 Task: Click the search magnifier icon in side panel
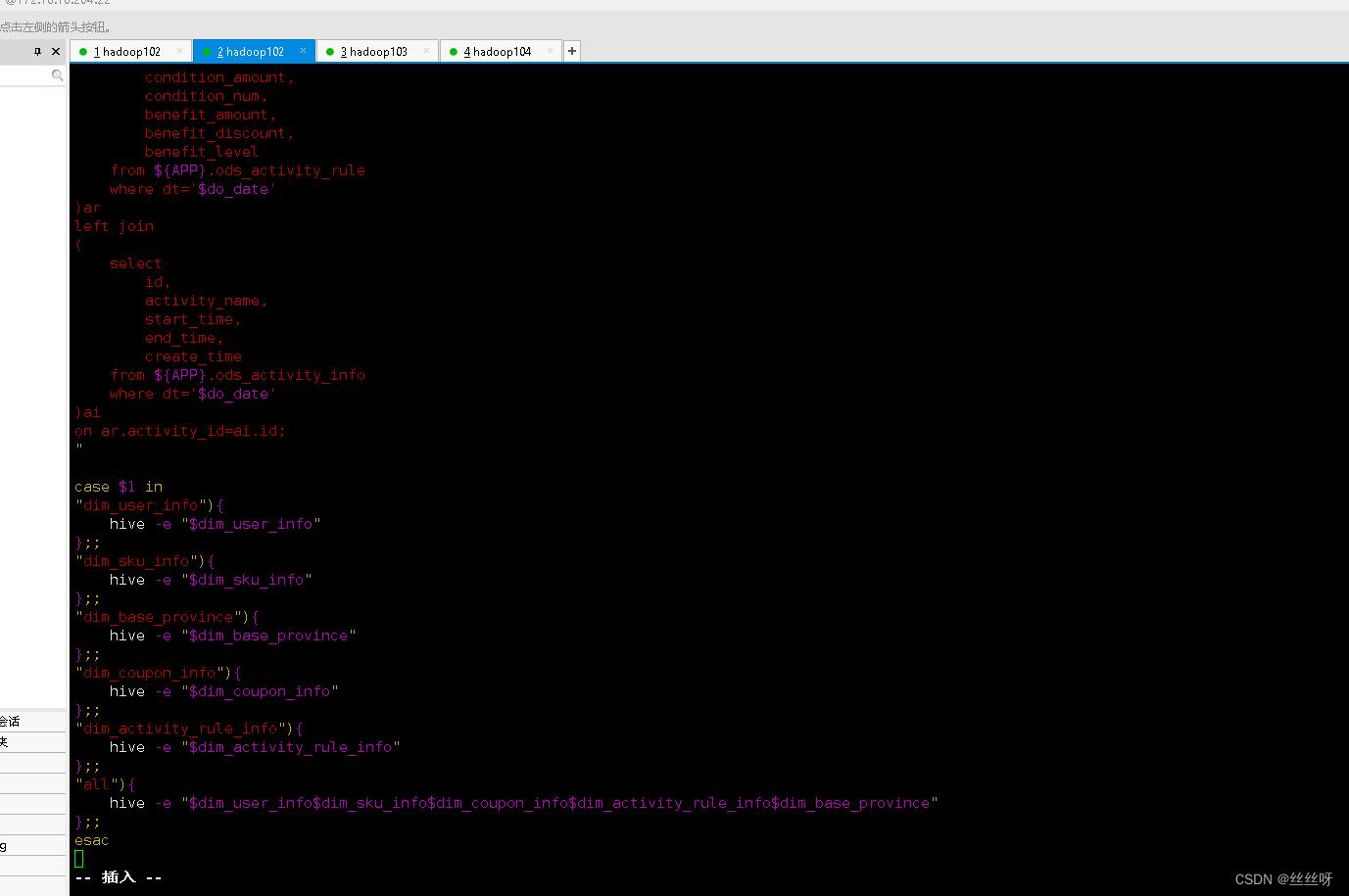(57, 75)
